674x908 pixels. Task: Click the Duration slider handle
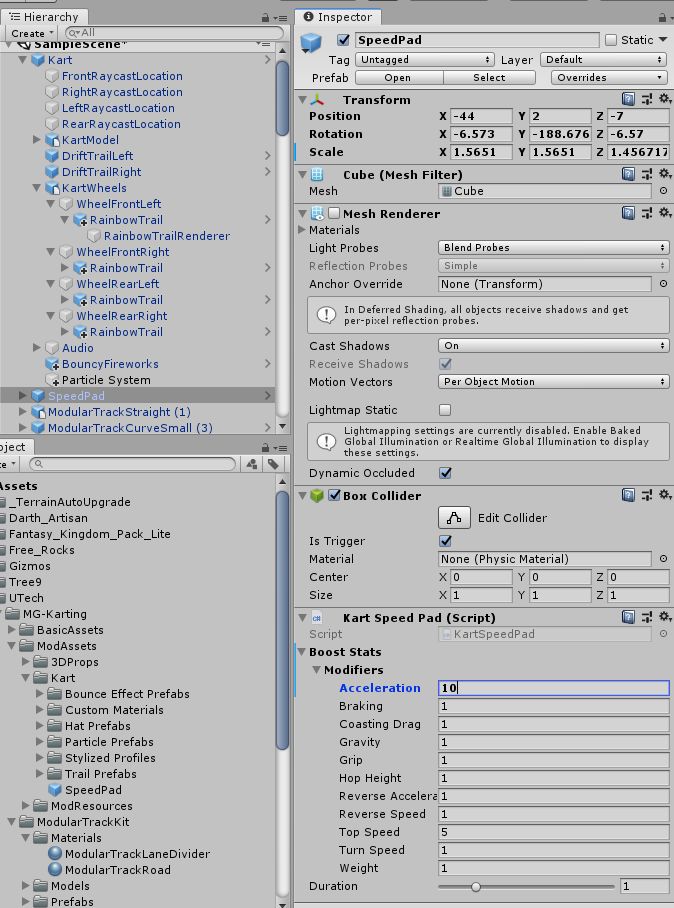(476, 886)
